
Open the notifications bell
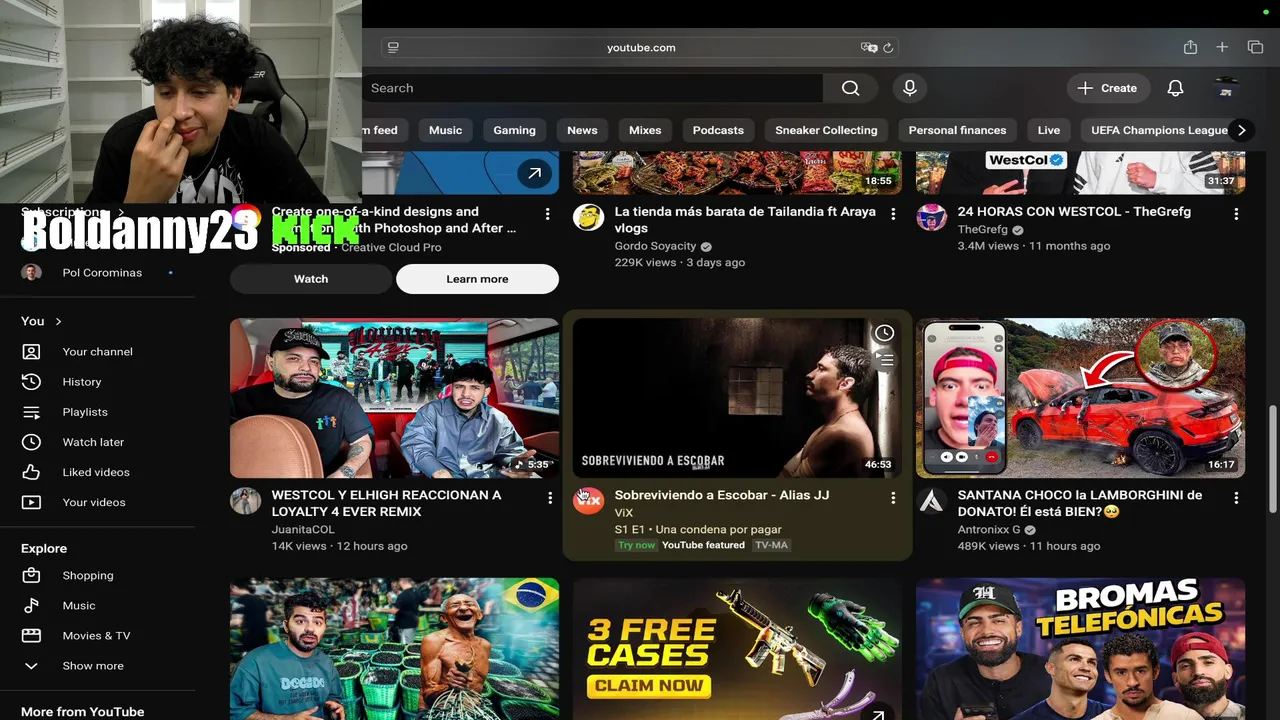click(1175, 88)
